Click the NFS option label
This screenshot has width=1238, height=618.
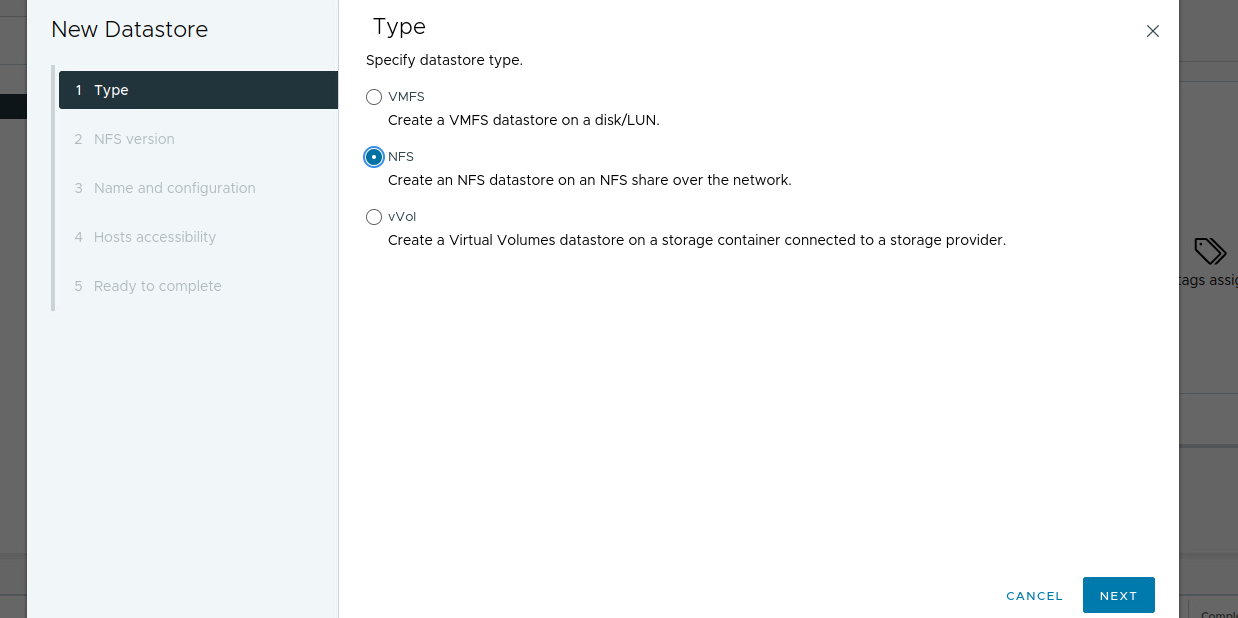[401, 157]
